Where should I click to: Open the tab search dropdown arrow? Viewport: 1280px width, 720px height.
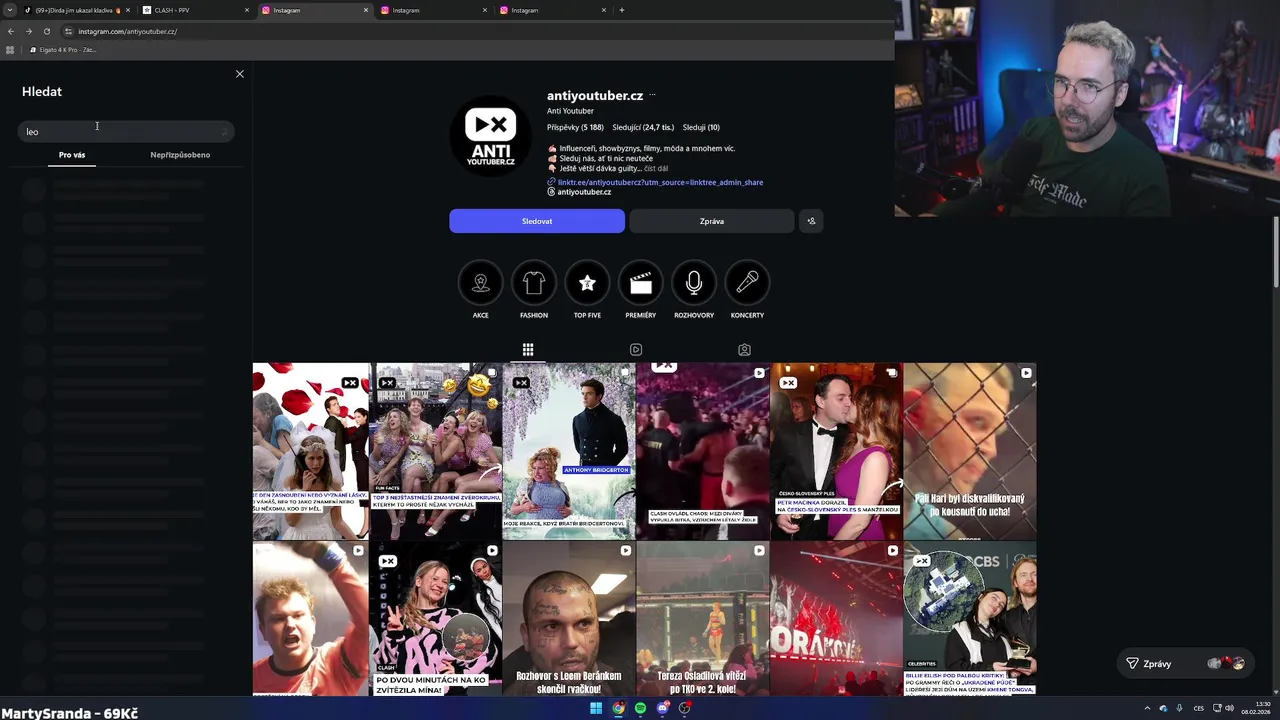8,10
